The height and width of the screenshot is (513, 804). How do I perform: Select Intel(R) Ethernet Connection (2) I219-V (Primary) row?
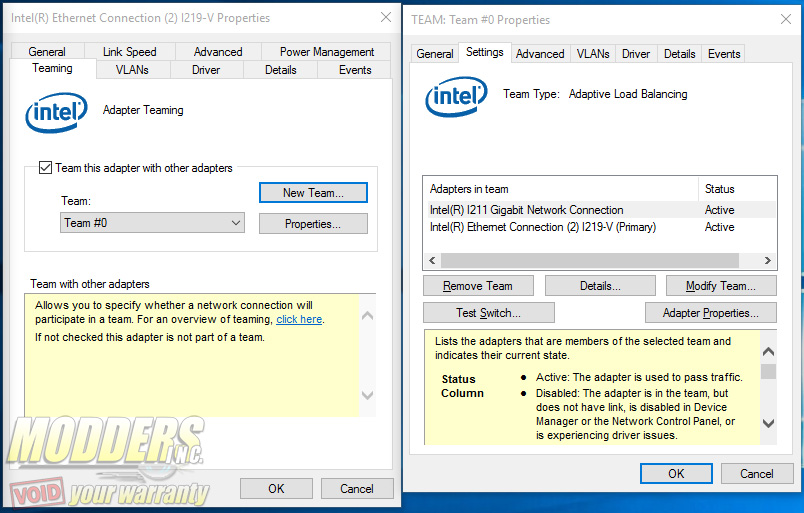tap(599, 227)
